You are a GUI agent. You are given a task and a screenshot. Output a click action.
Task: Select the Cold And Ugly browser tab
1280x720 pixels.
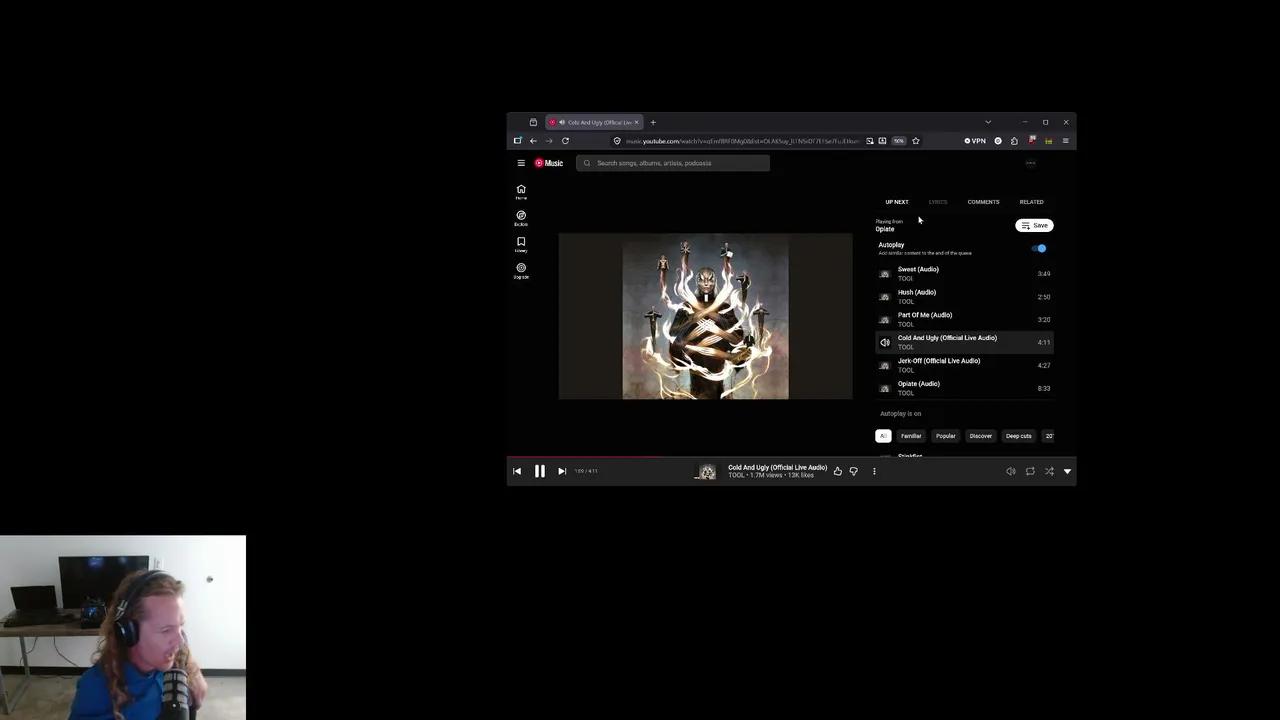click(594, 122)
